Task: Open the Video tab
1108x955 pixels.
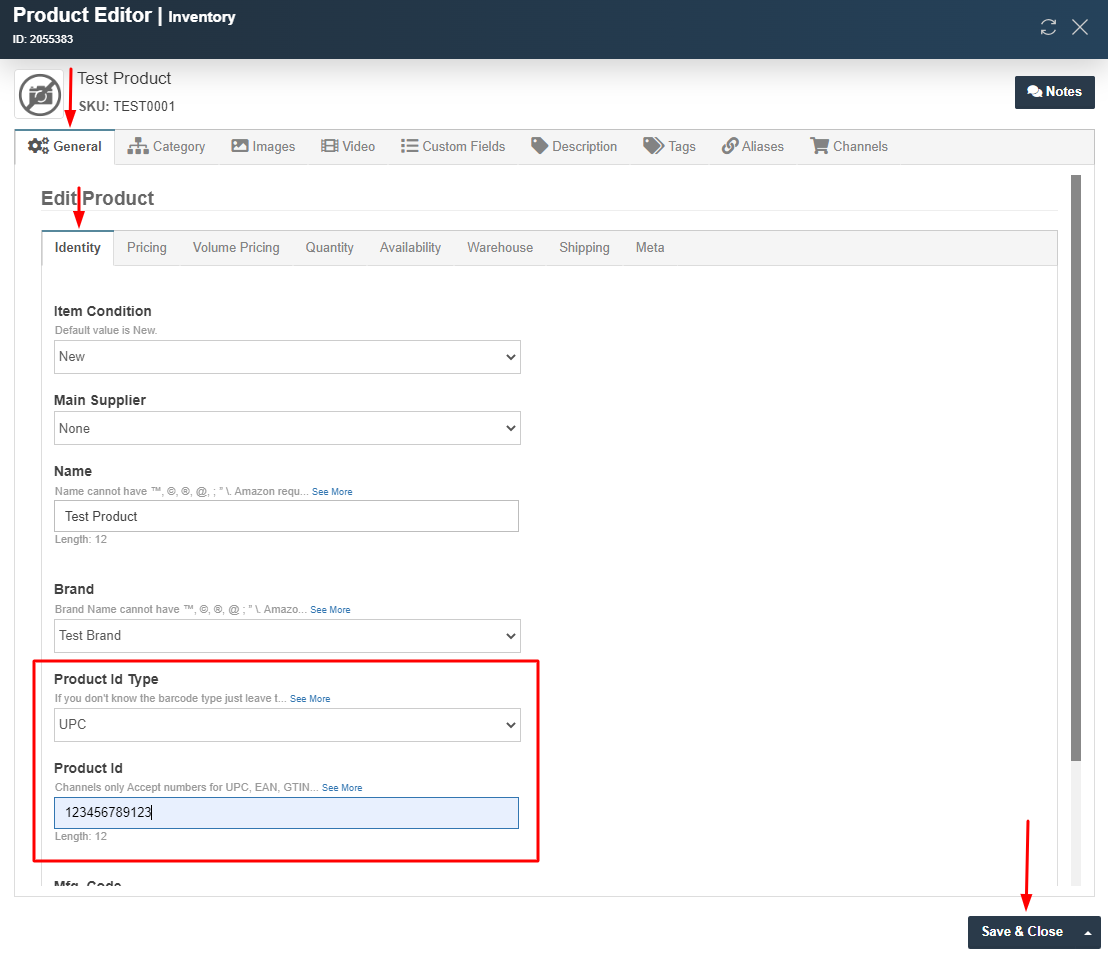Action: click(348, 146)
